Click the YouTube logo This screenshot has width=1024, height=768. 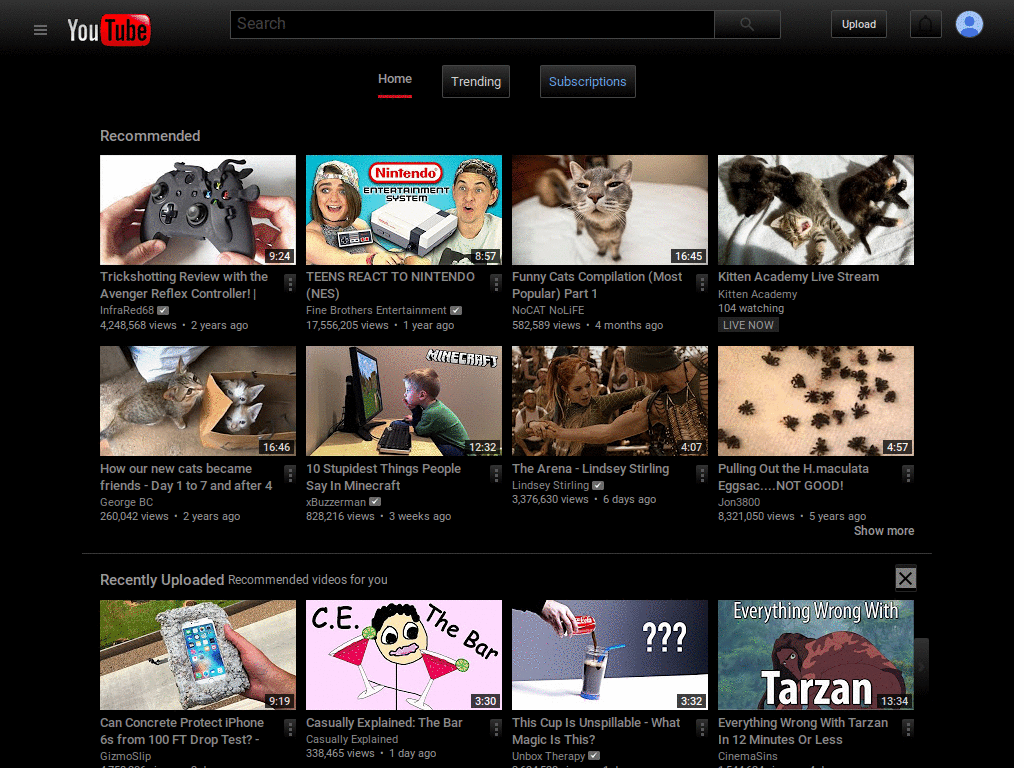109,30
